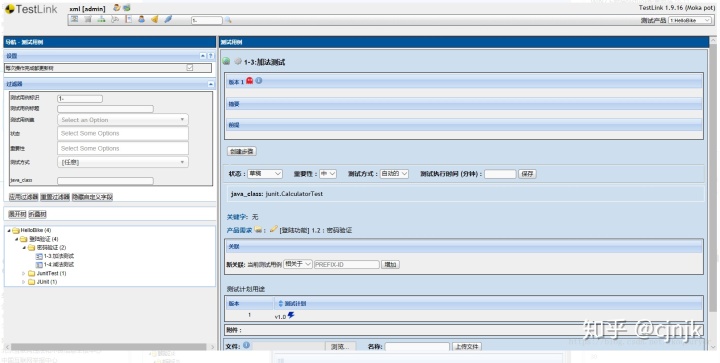Screen dimensions: 720x363
Task: Click the red ghost icon beside 版本 1
Action: pyautogui.click(x=250, y=81)
